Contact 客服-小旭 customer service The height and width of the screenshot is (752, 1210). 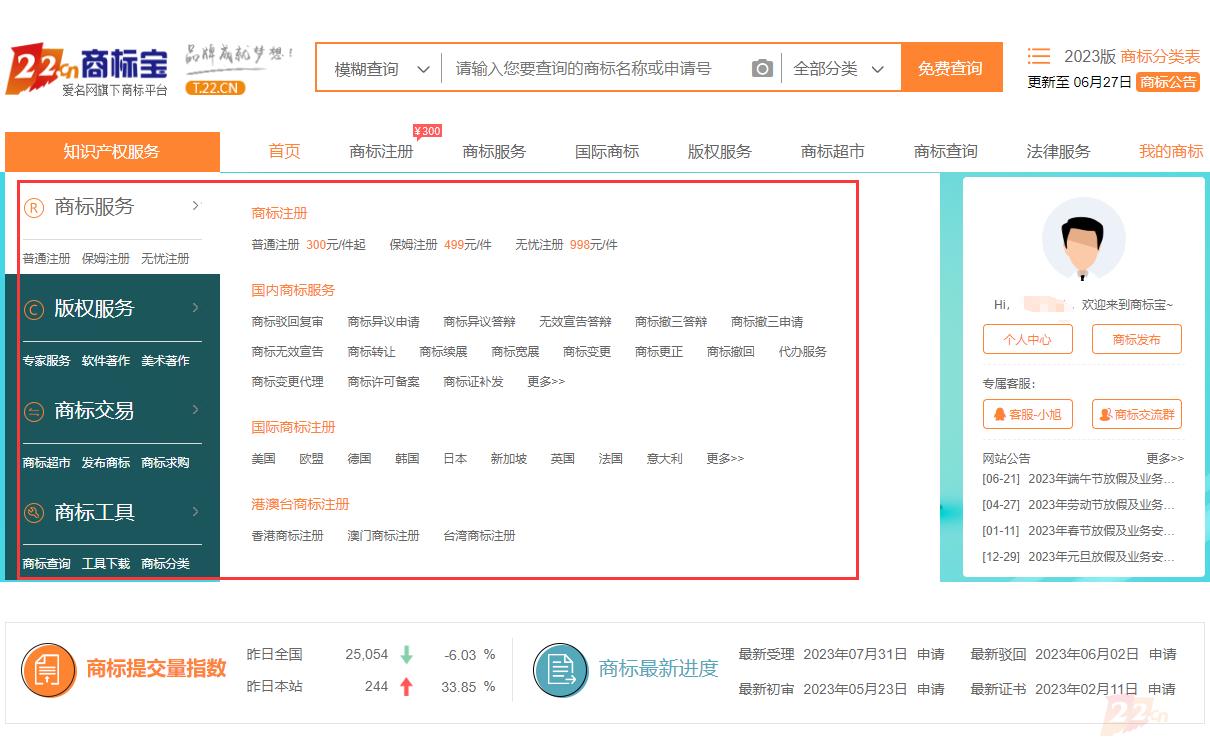(x=1027, y=414)
